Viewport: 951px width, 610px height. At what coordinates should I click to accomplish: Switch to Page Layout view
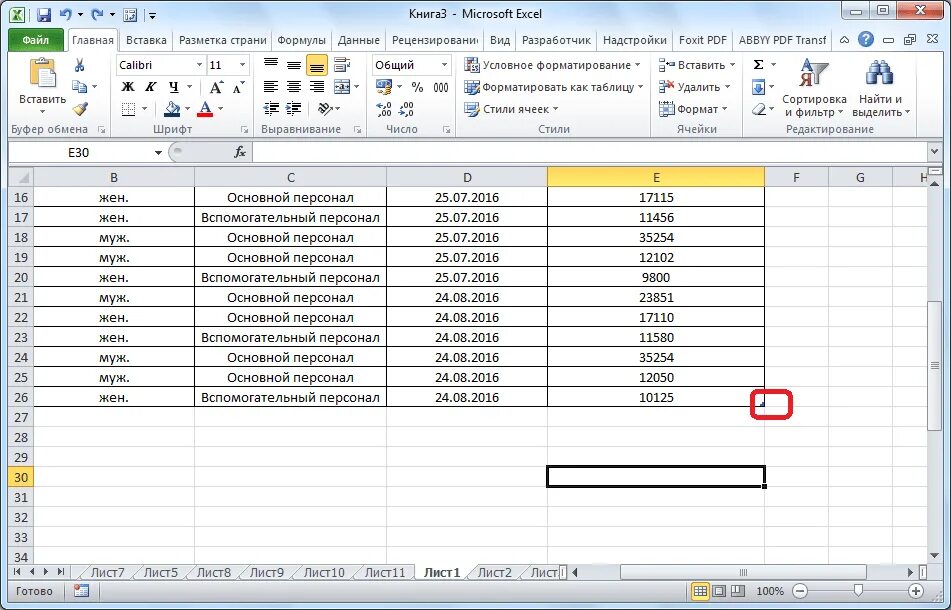[719, 591]
